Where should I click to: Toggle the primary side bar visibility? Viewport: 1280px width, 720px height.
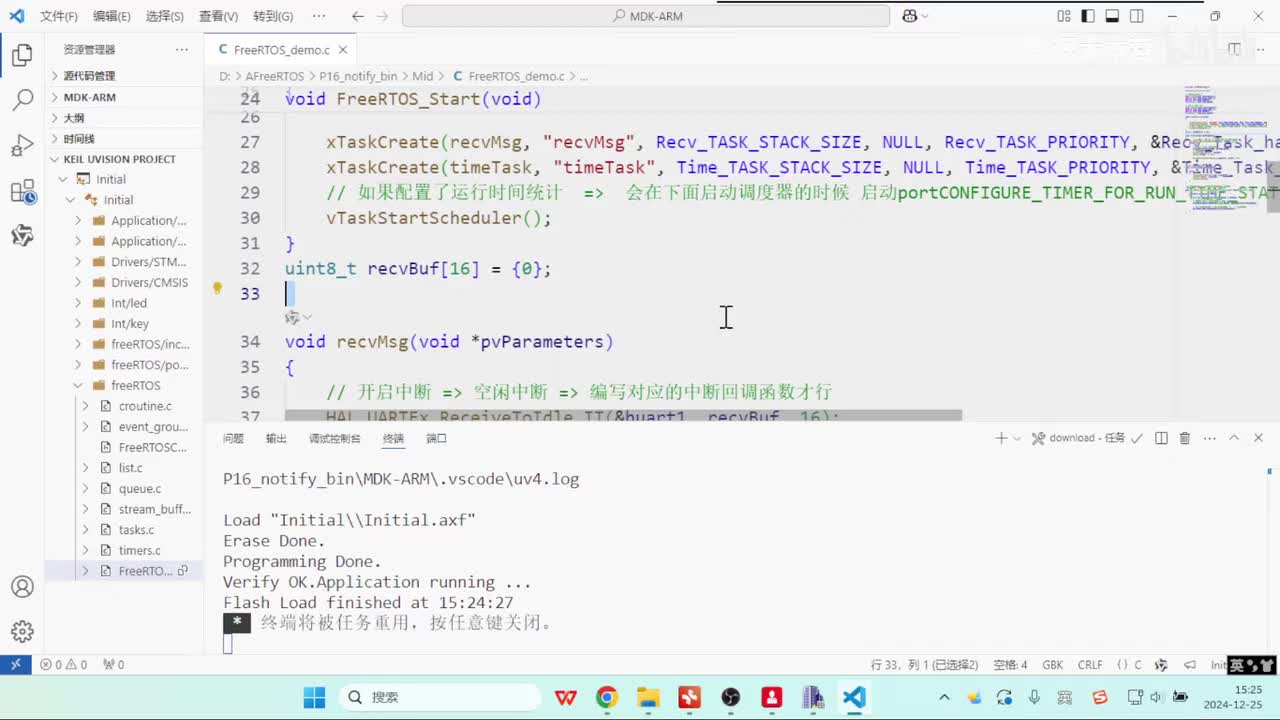coord(1087,16)
